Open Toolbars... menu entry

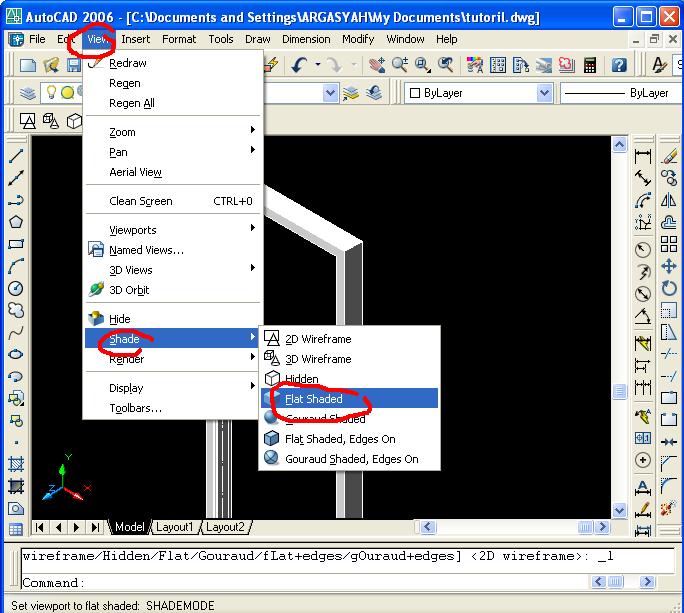173,408
